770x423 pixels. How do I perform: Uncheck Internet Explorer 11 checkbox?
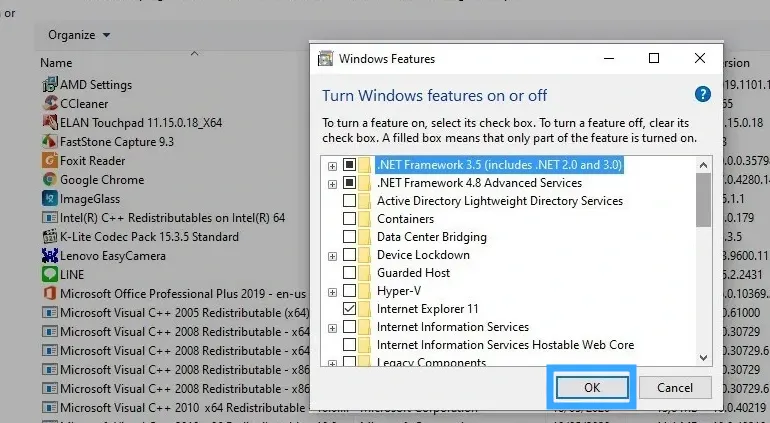(x=349, y=309)
